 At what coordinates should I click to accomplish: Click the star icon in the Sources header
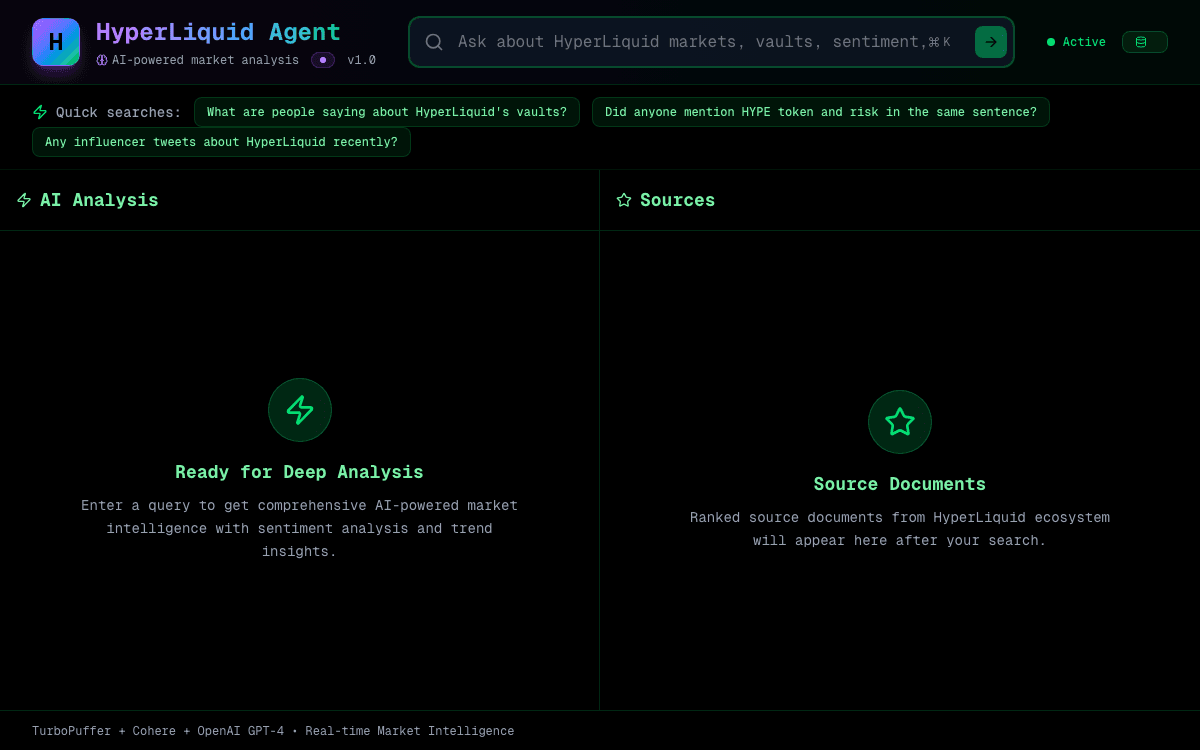click(624, 200)
